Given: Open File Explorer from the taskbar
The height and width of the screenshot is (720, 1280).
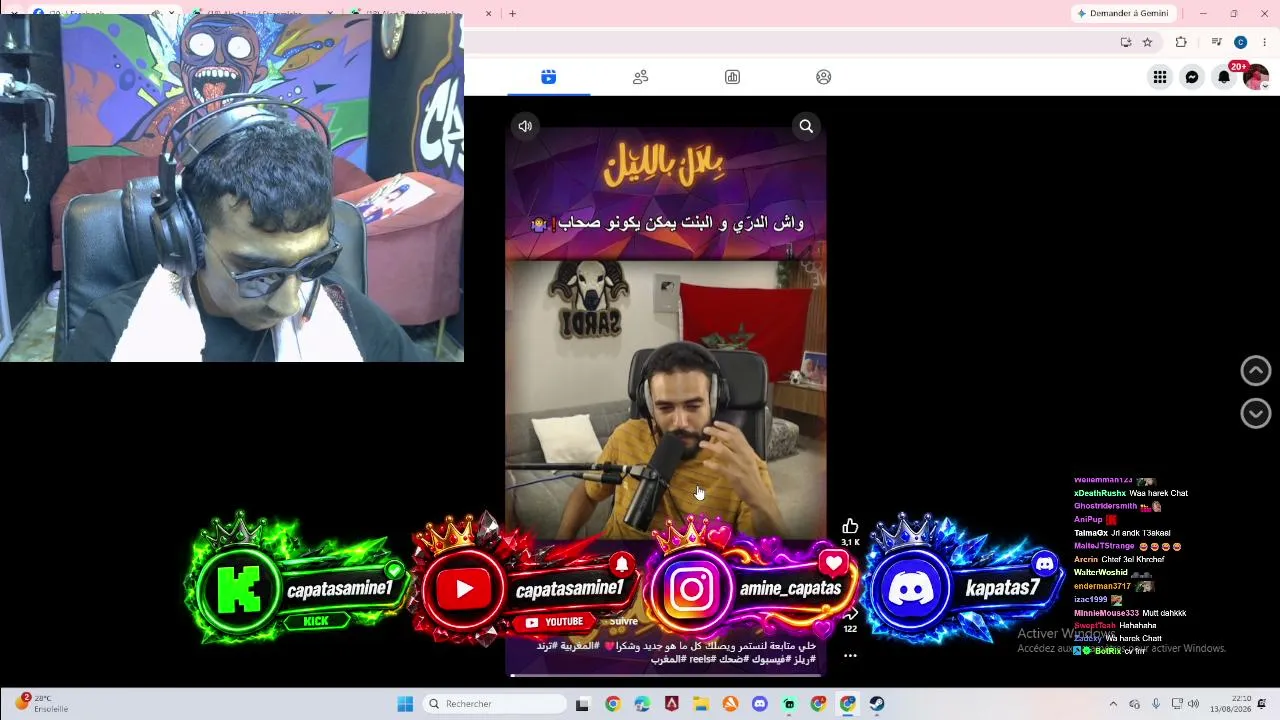Looking at the screenshot, I should pos(700,704).
